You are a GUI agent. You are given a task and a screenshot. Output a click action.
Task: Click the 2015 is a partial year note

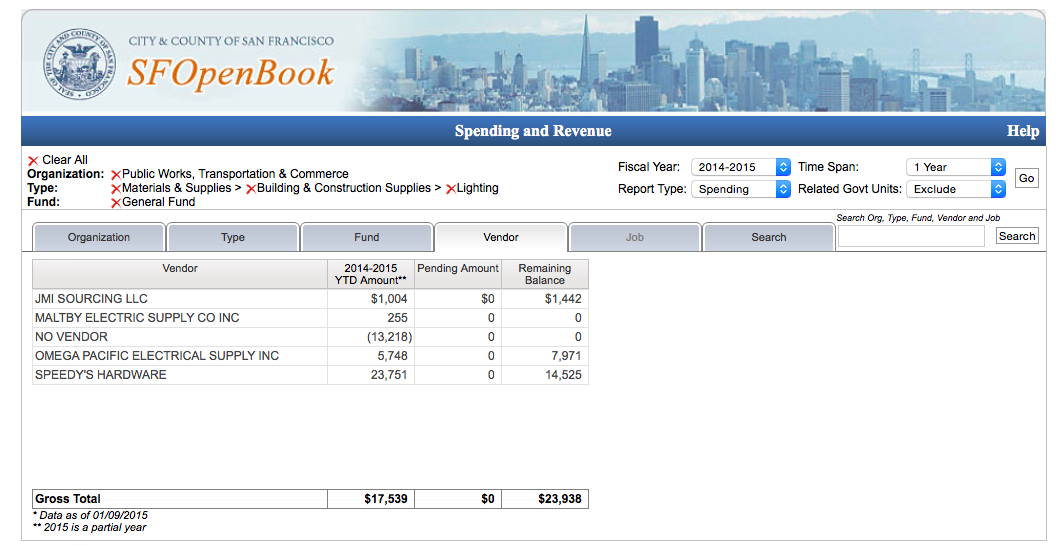pyautogui.click(x=90, y=527)
